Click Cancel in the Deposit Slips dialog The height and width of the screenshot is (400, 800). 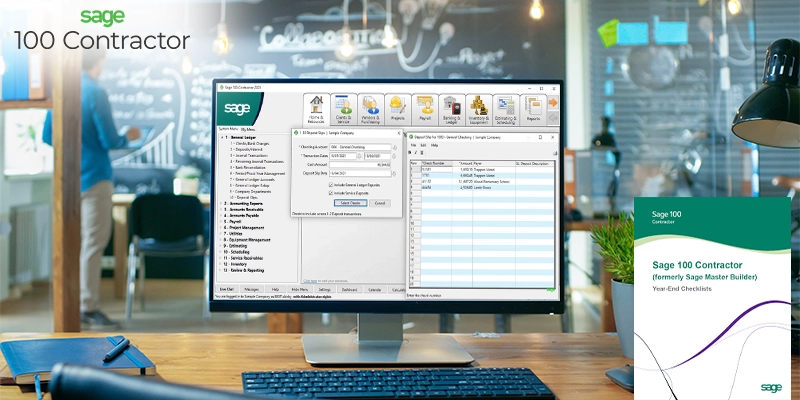pos(380,203)
